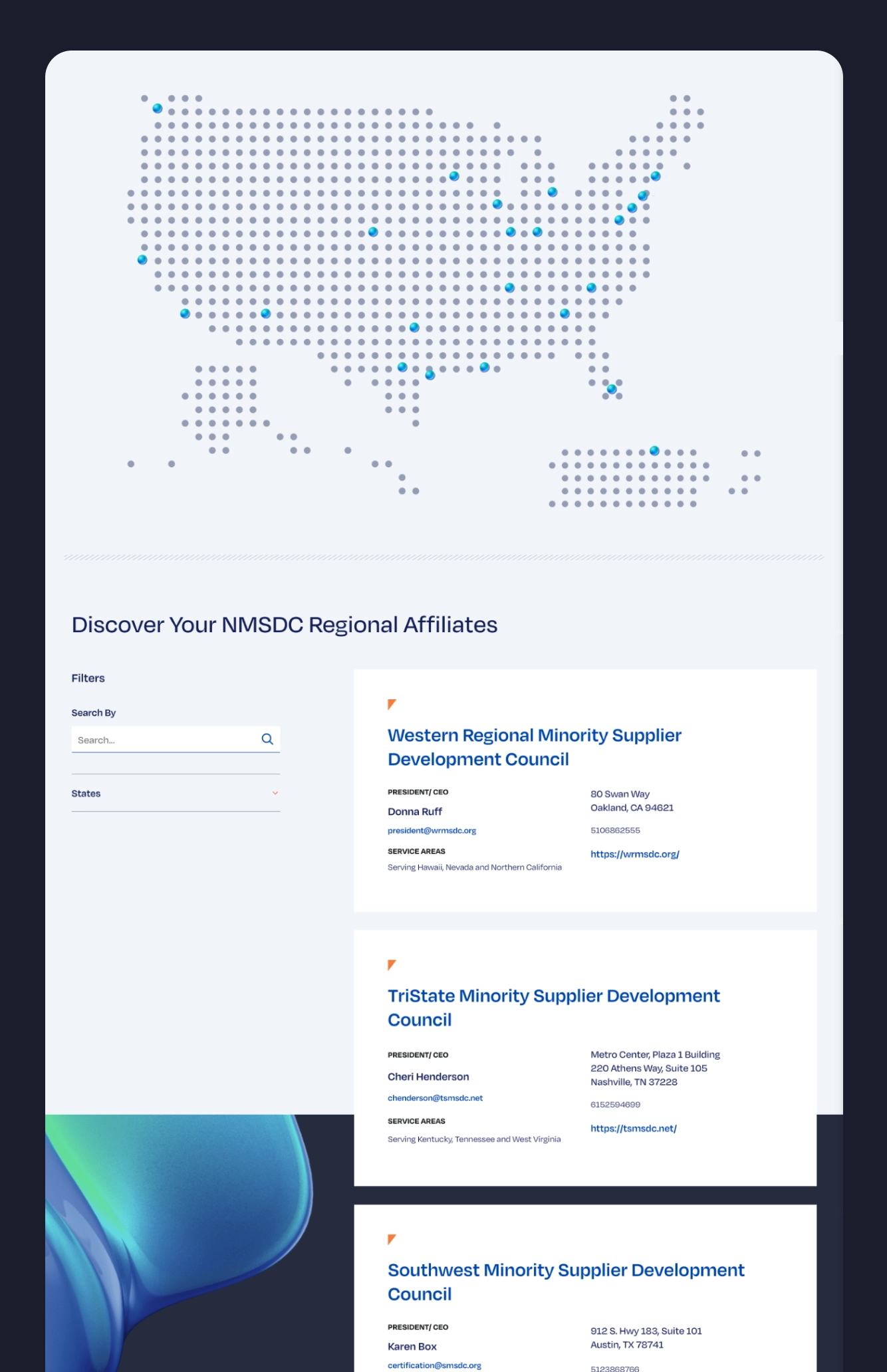This screenshot has width=887, height=1372.
Task: Select the Boston, Massachusetts map marker
Action: click(x=656, y=176)
